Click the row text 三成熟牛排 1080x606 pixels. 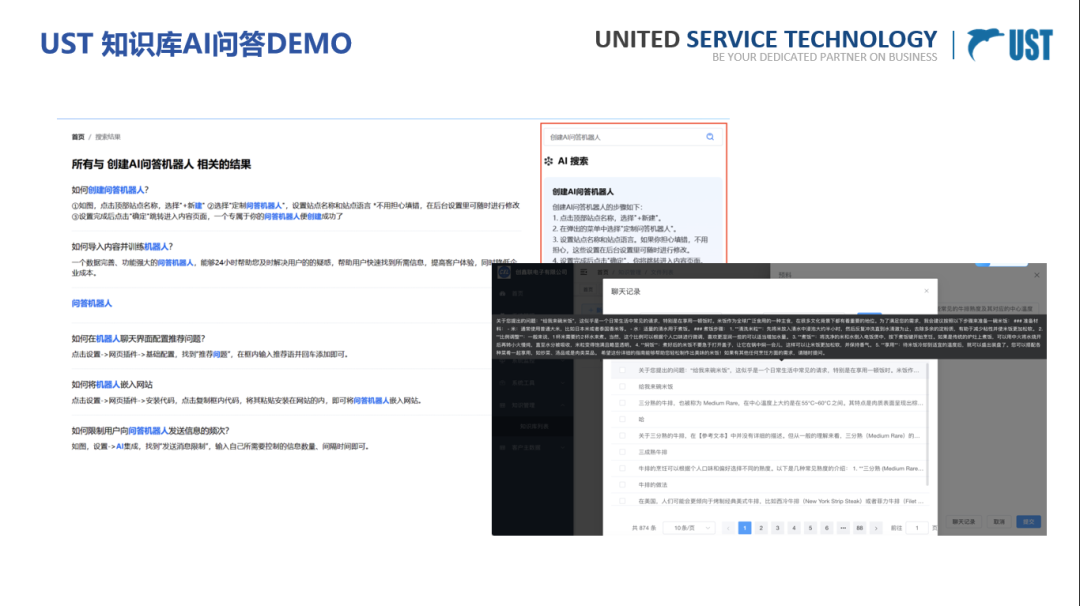[x=653, y=452]
